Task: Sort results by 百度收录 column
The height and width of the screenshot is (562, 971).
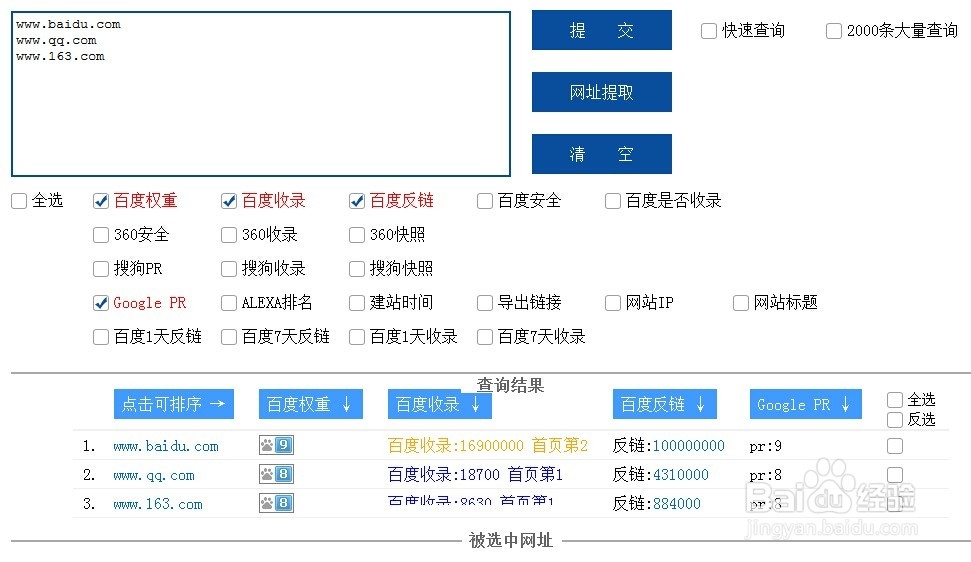Action: point(440,404)
